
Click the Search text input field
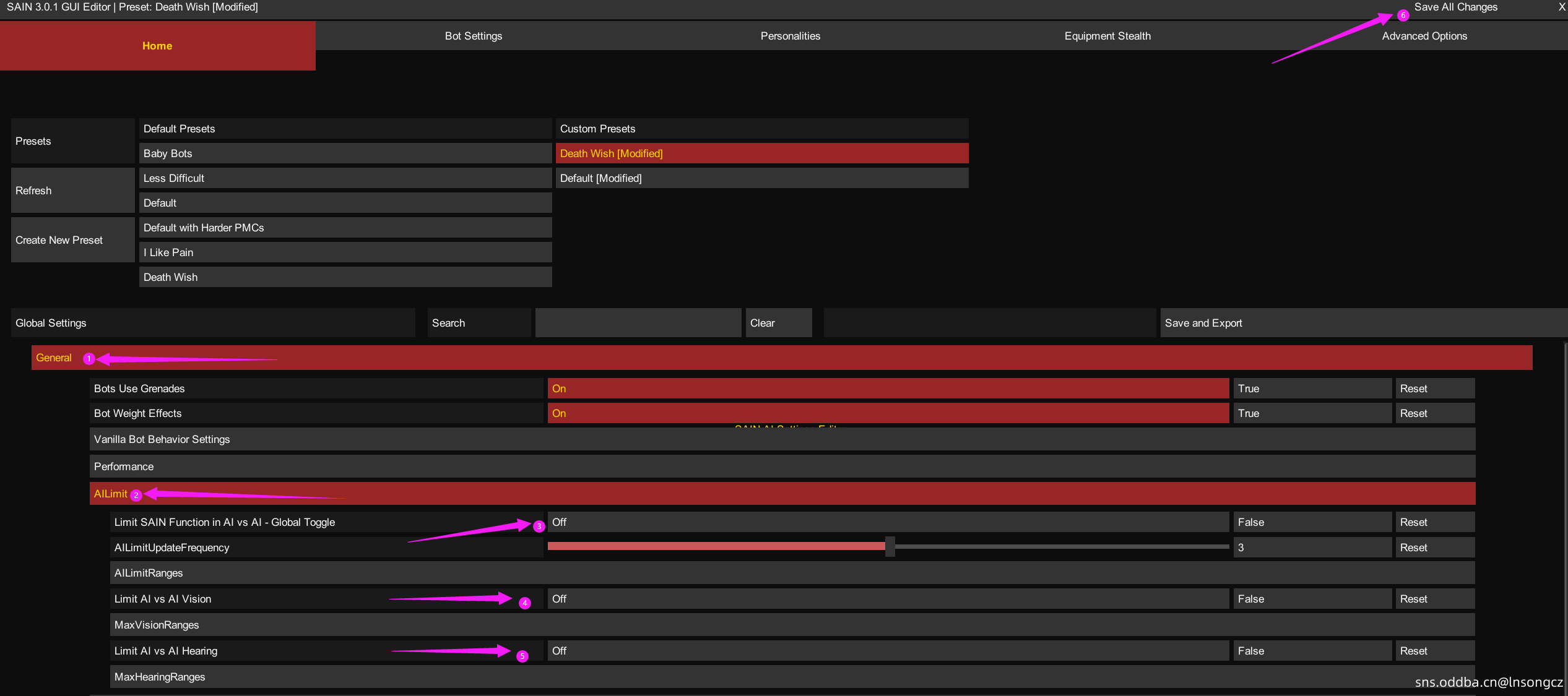click(x=638, y=323)
